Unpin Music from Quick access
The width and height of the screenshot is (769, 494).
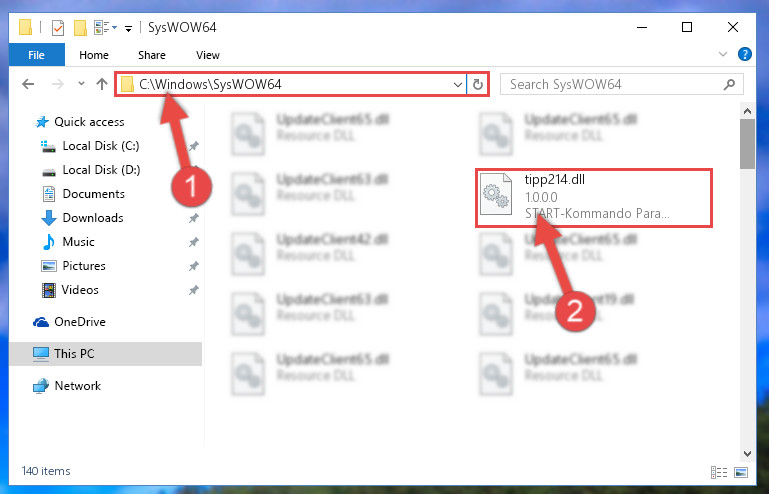point(194,242)
